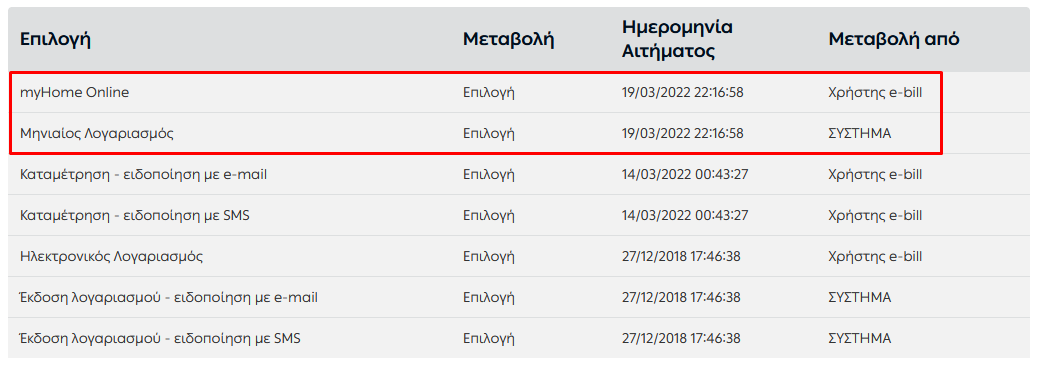Click ΣΥΣΤΗΜΑ in the Μηνιαίος Λογαριασμός row
The width and height of the screenshot is (1047, 366).
coord(859,134)
